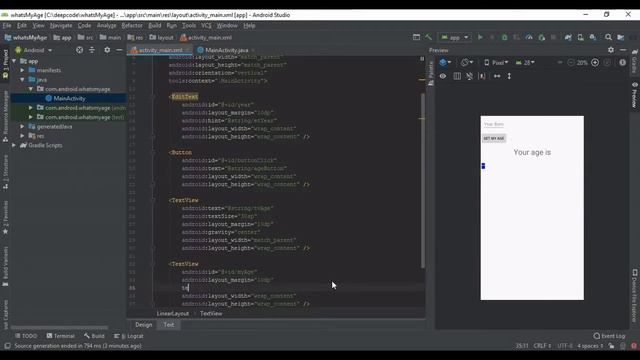The height and width of the screenshot is (360, 640).
Task: Open orientation dropdown in preview toolbar
Action: pos(467,62)
